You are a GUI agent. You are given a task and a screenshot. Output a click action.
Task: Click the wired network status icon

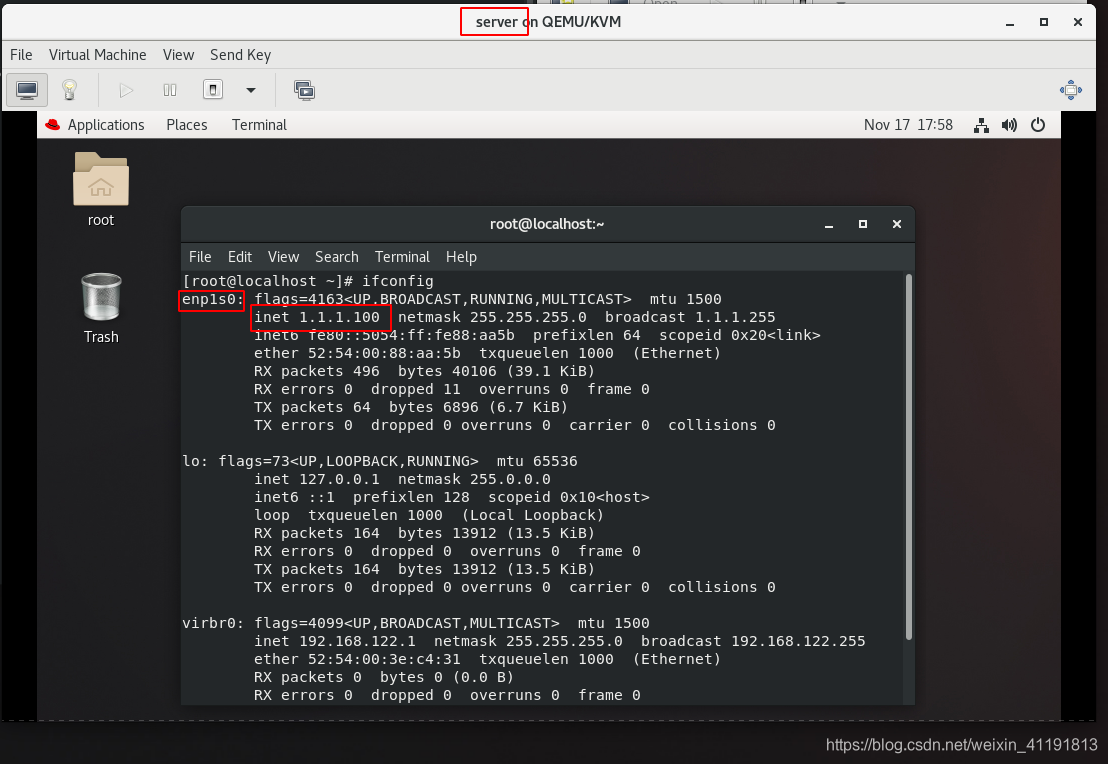click(x=981, y=125)
